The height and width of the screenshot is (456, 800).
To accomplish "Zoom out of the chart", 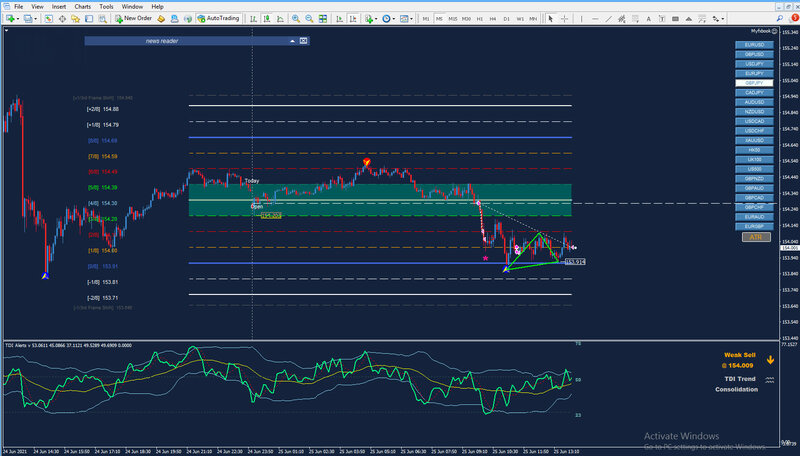I will pyautogui.click(x=309, y=19).
